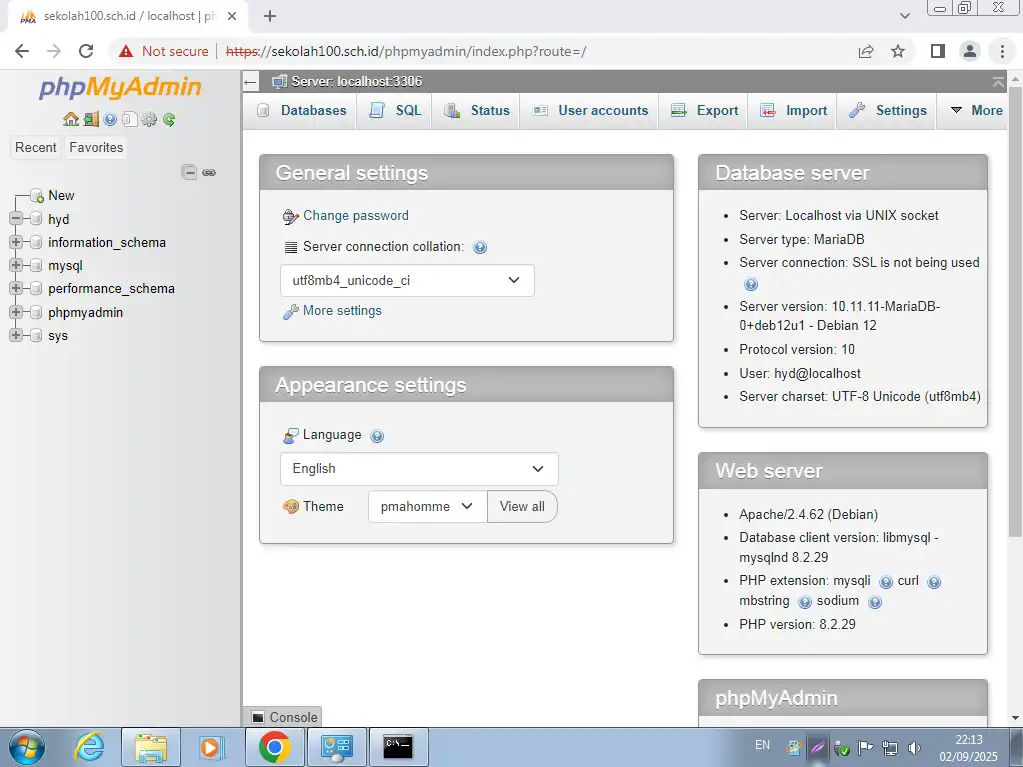
Task: Open the Theme dropdown showing pmahomme
Action: coord(427,507)
